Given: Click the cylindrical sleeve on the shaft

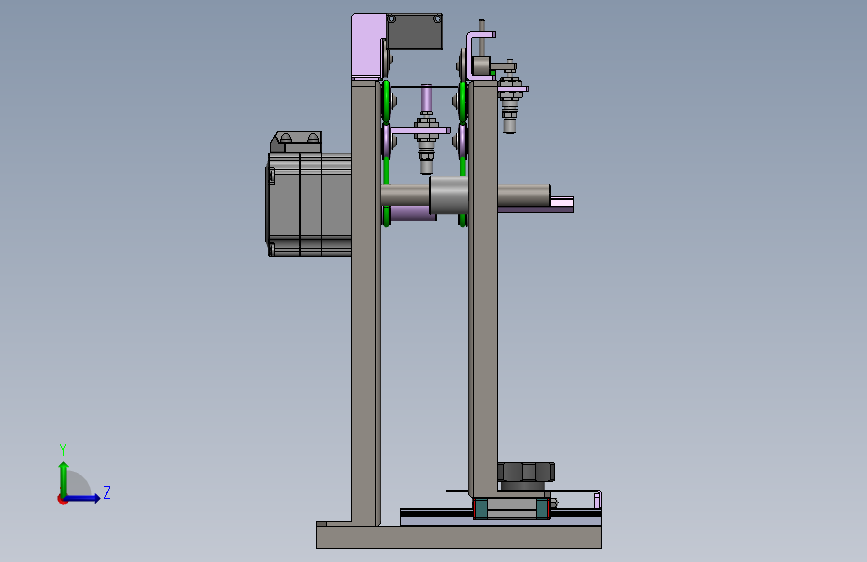Looking at the screenshot, I should click(x=449, y=195).
